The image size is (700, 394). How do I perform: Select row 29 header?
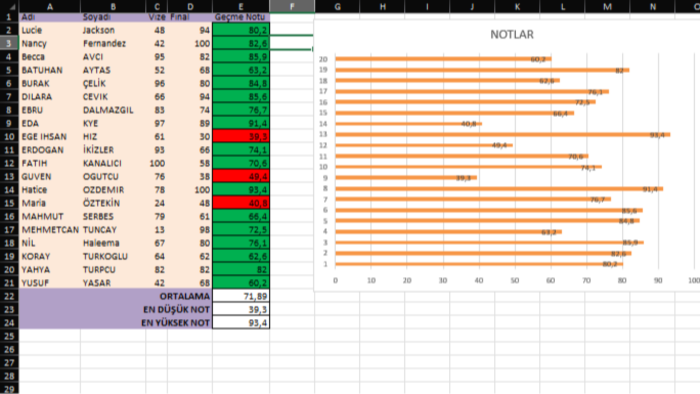tap(9, 389)
